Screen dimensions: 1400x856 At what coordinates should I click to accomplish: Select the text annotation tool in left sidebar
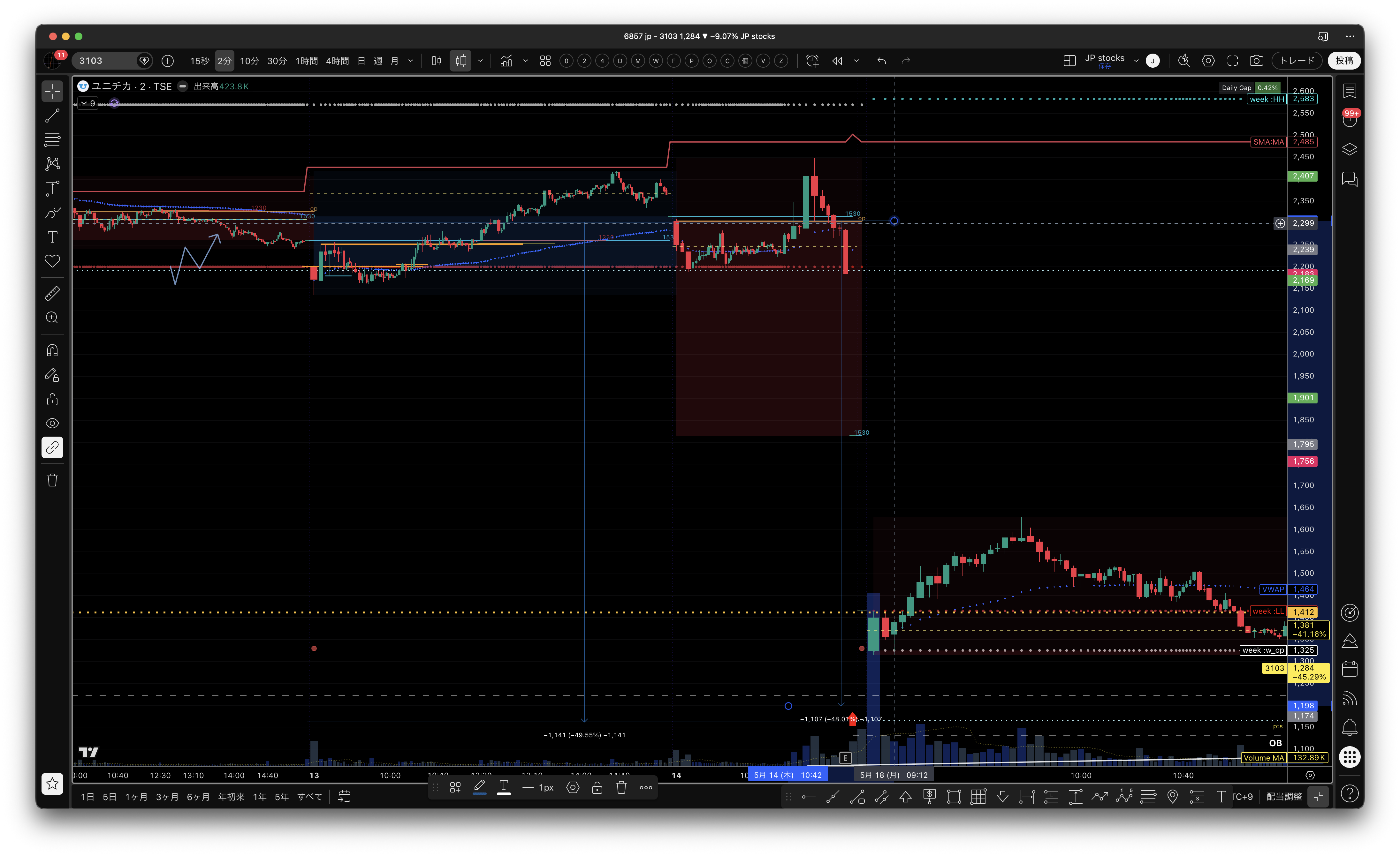click(x=52, y=237)
